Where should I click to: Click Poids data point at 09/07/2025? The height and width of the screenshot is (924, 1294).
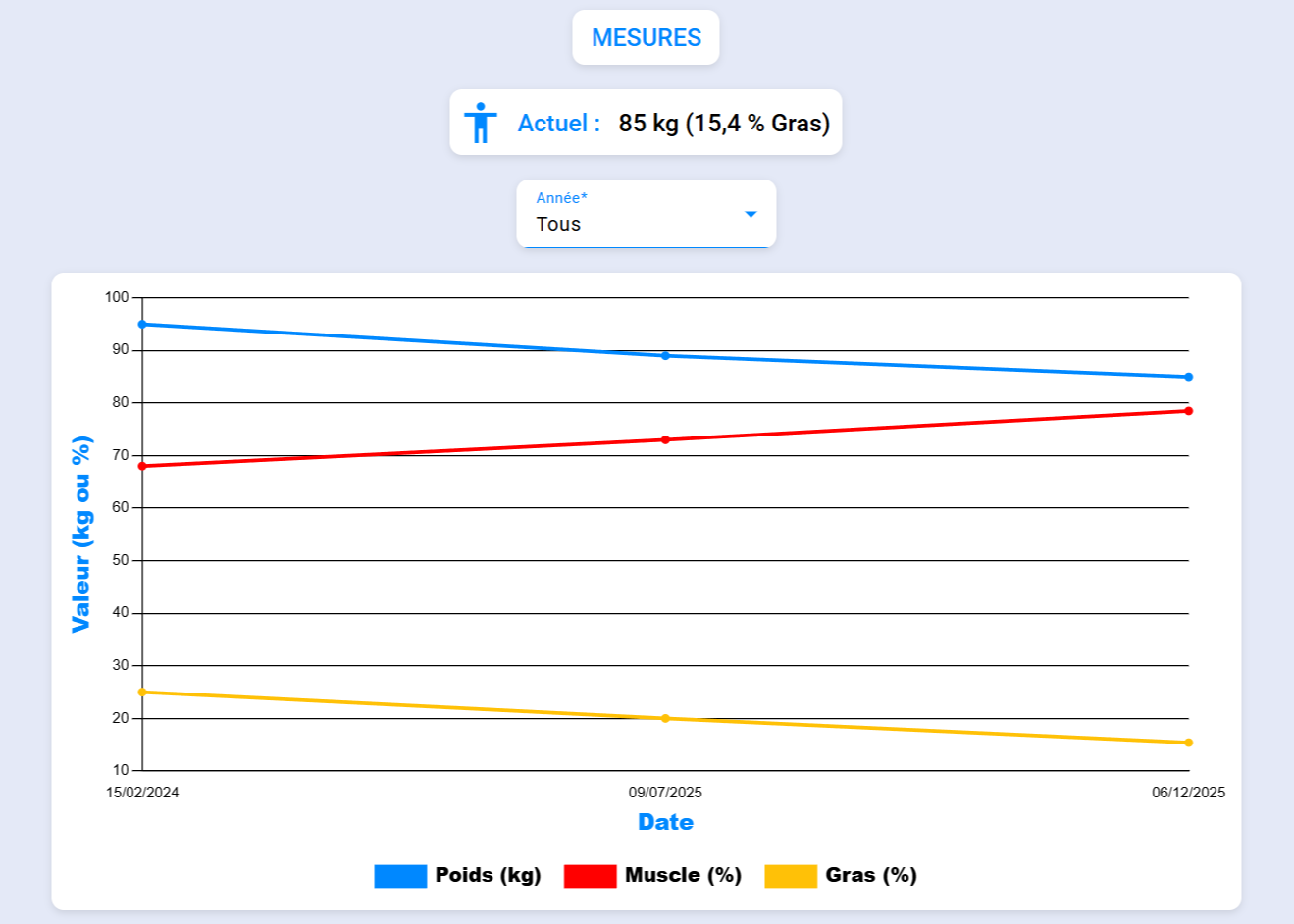tap(665, 356)
